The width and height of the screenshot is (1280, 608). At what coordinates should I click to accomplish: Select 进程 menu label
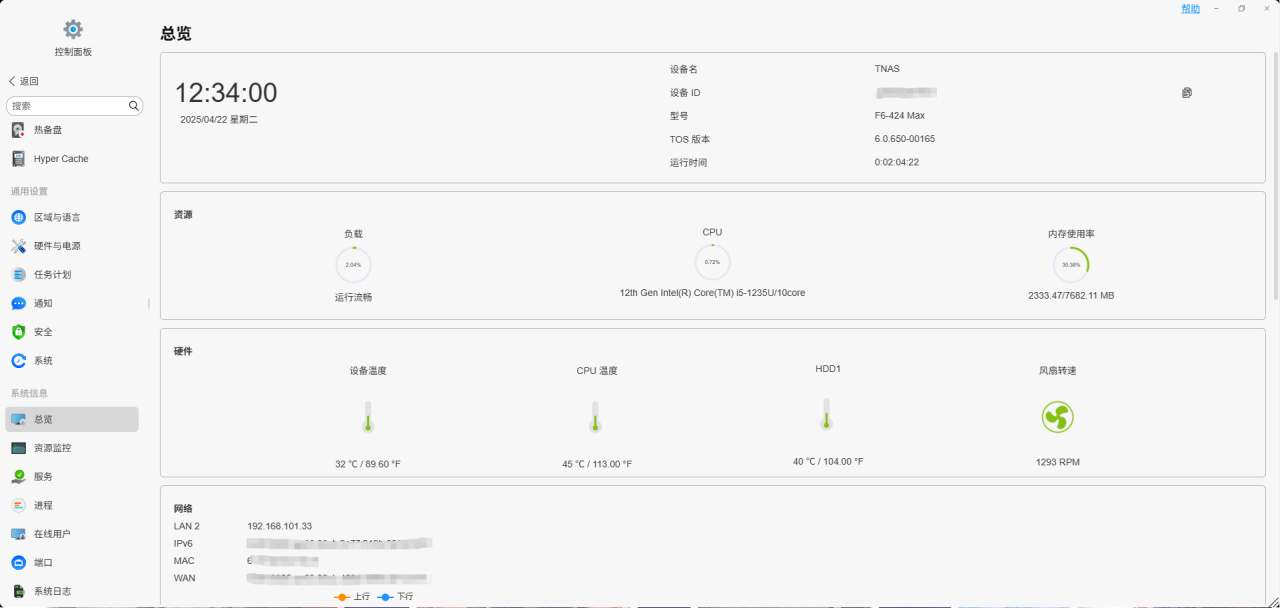click(x=43, y=505)
